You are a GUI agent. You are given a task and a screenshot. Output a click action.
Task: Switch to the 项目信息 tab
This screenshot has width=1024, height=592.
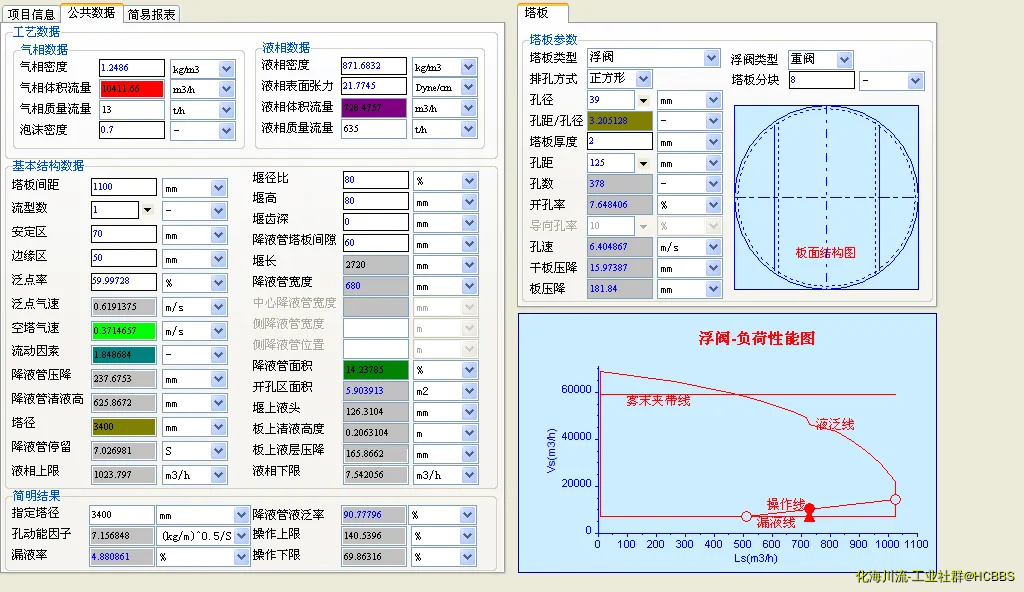tap(31, 14)
